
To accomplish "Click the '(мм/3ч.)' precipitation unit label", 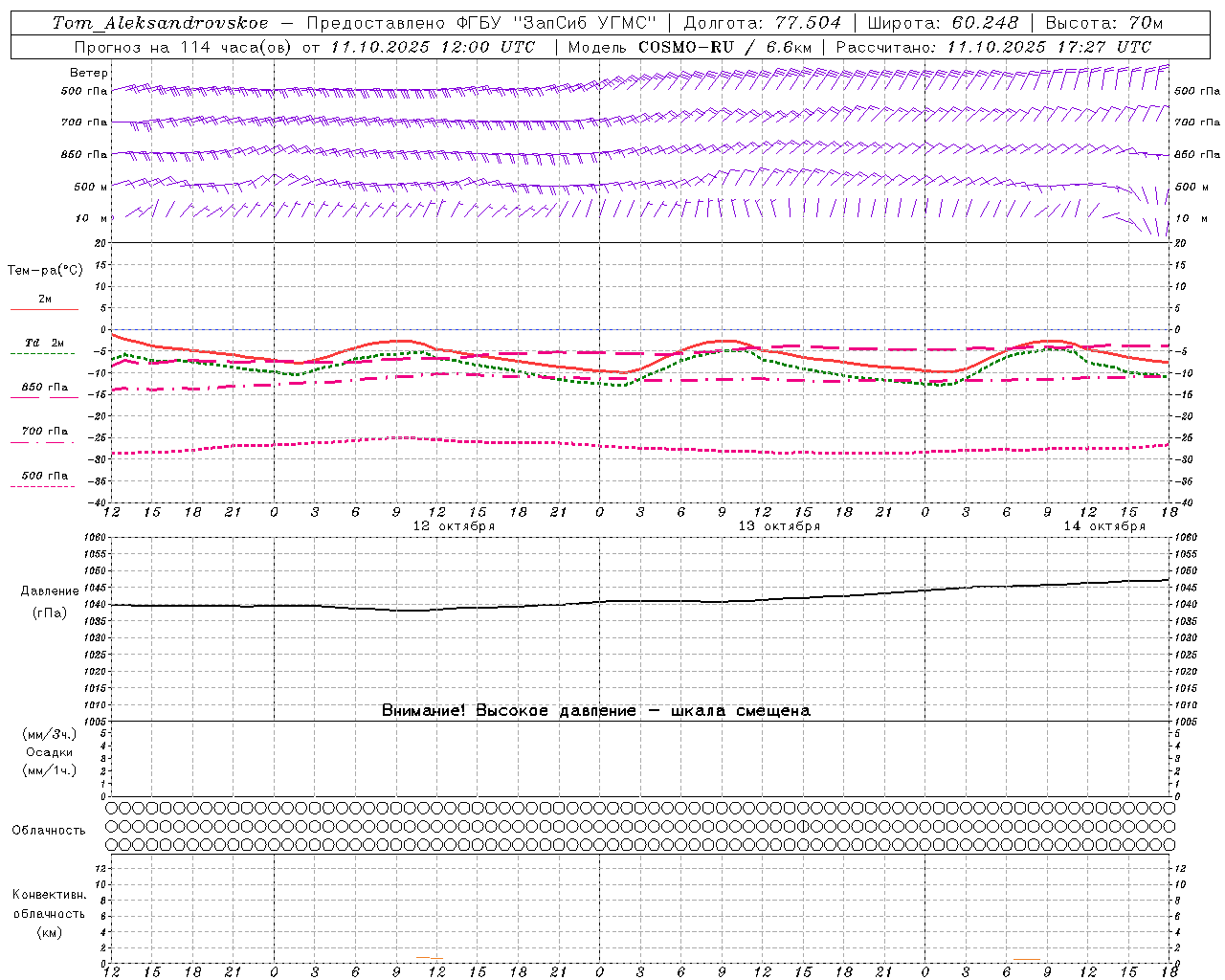I will [x=50, y=734].
